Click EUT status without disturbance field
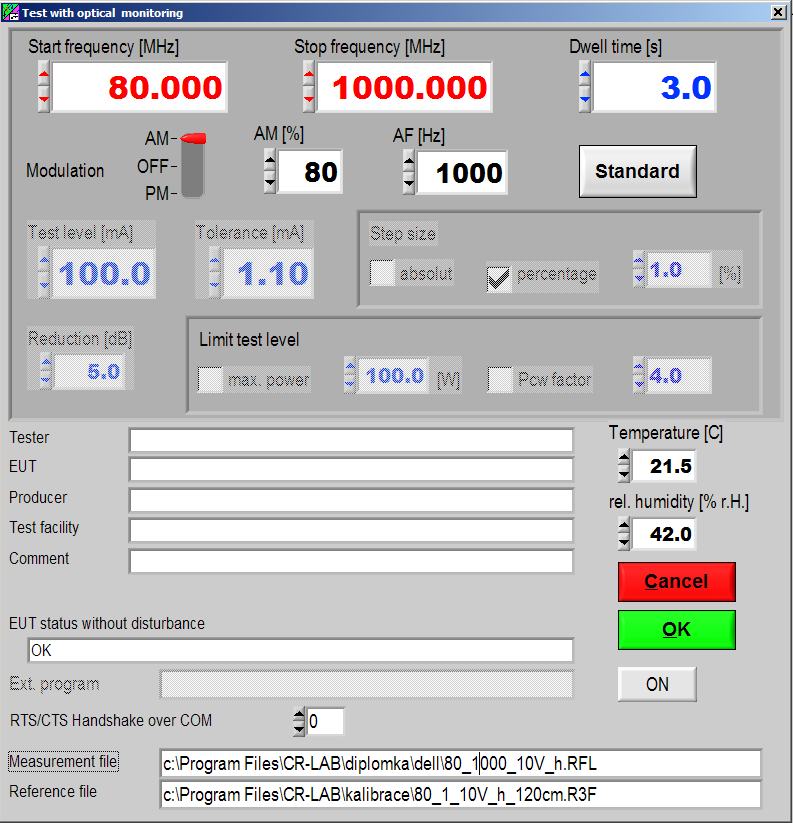793x823 pixels. pyautogui.click(x=300, y=651)
